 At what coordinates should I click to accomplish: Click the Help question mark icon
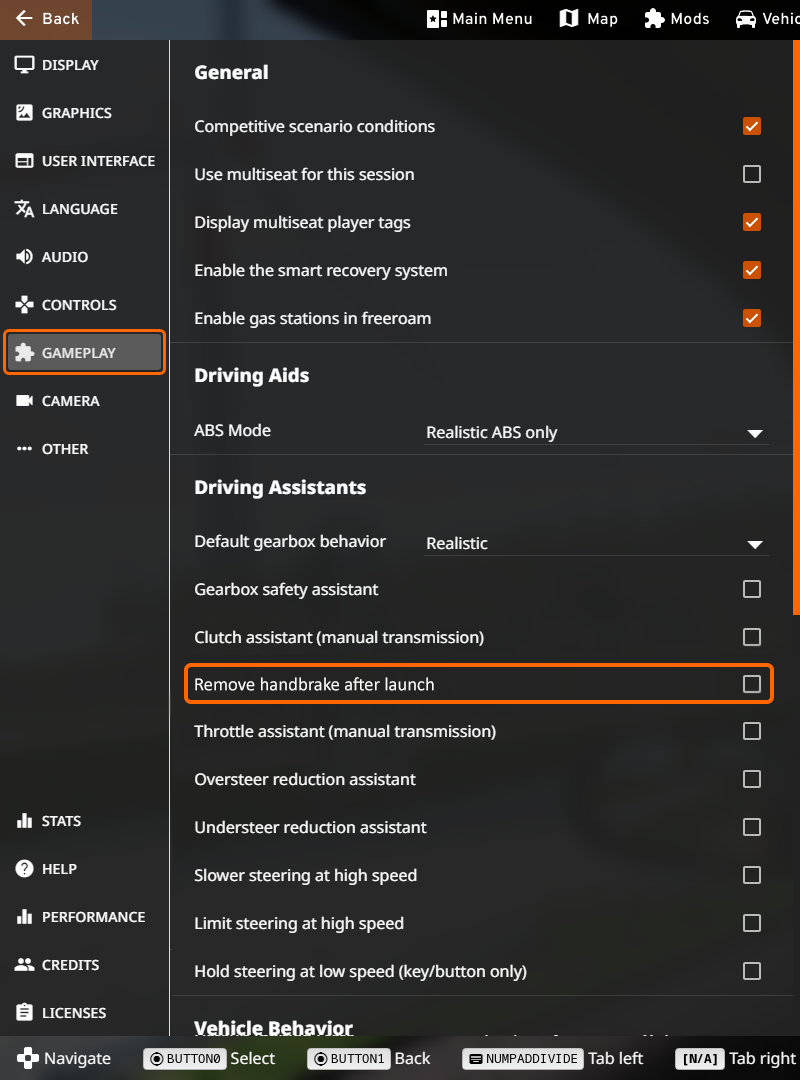pyautogui.click(x=25, y=869)
